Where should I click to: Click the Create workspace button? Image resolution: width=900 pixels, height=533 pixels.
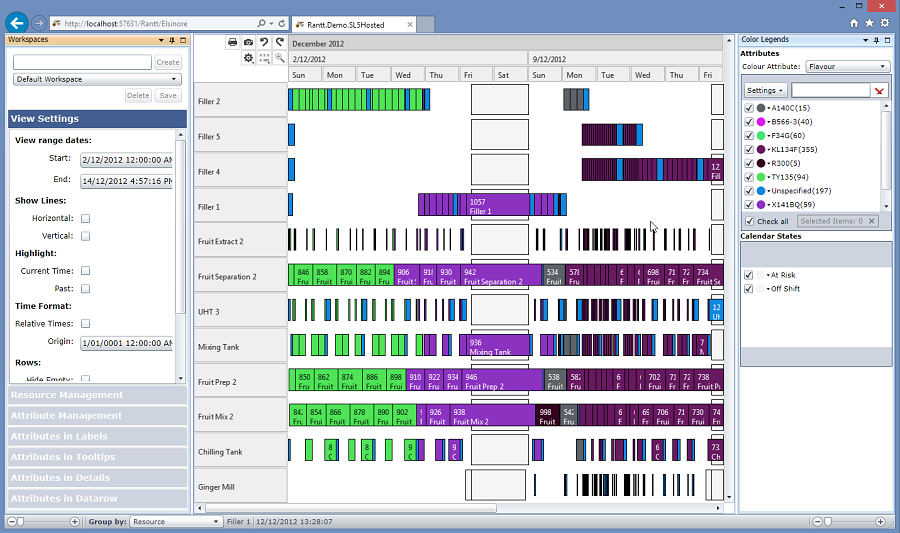(x=168, y=62)
